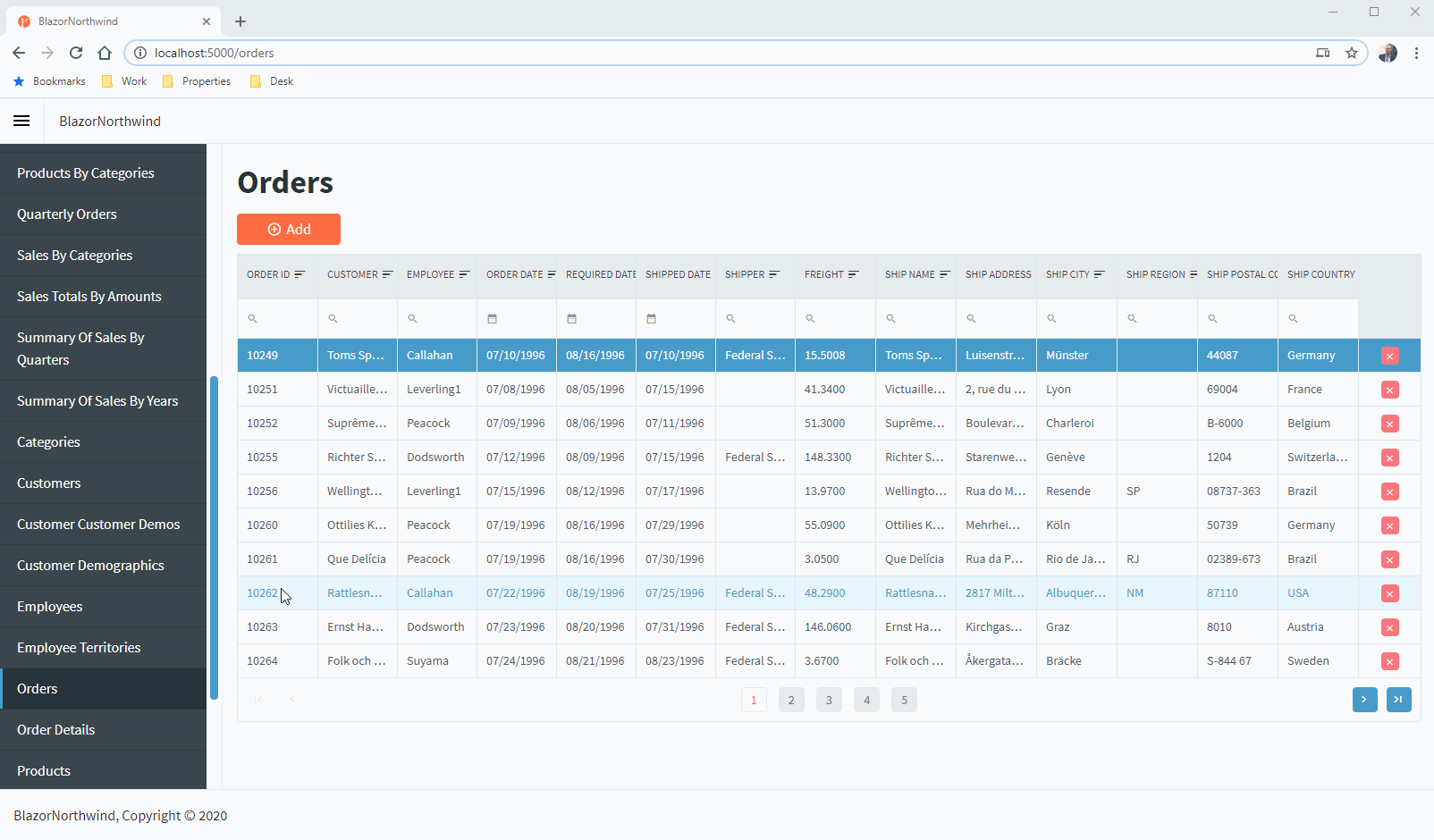Viewport: 1434px width, 840px height.
Task: Bookmark this page with star icon
Action: point(1352,53)
